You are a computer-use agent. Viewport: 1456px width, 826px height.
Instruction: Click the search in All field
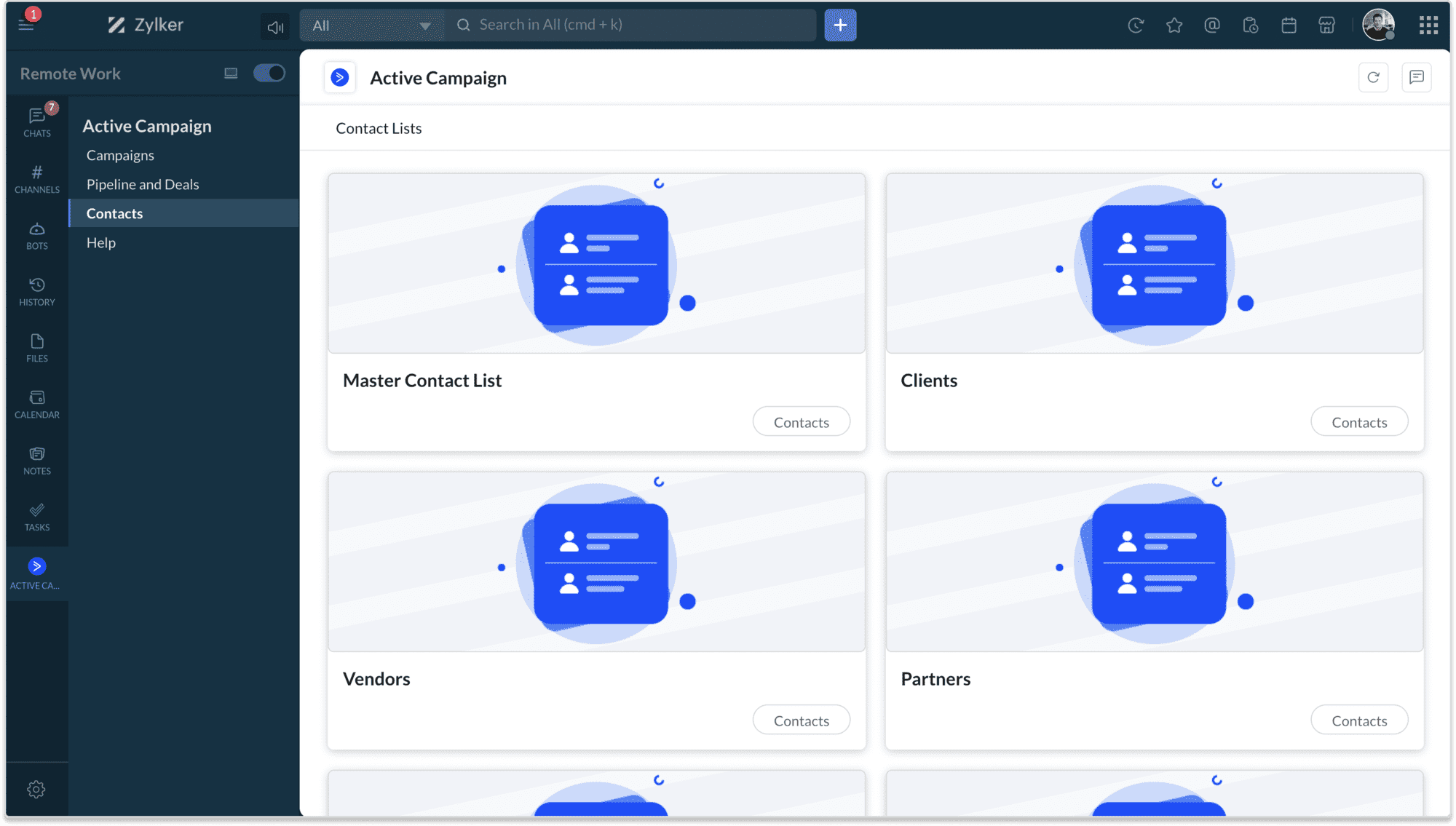pyautogui.click(x=630, y=25)
